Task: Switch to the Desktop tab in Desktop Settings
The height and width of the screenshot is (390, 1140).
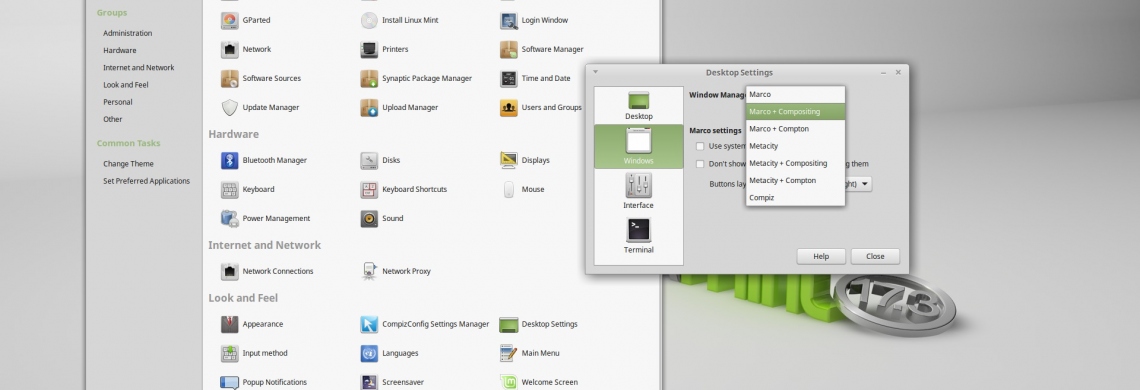Action: coord(638,106)
